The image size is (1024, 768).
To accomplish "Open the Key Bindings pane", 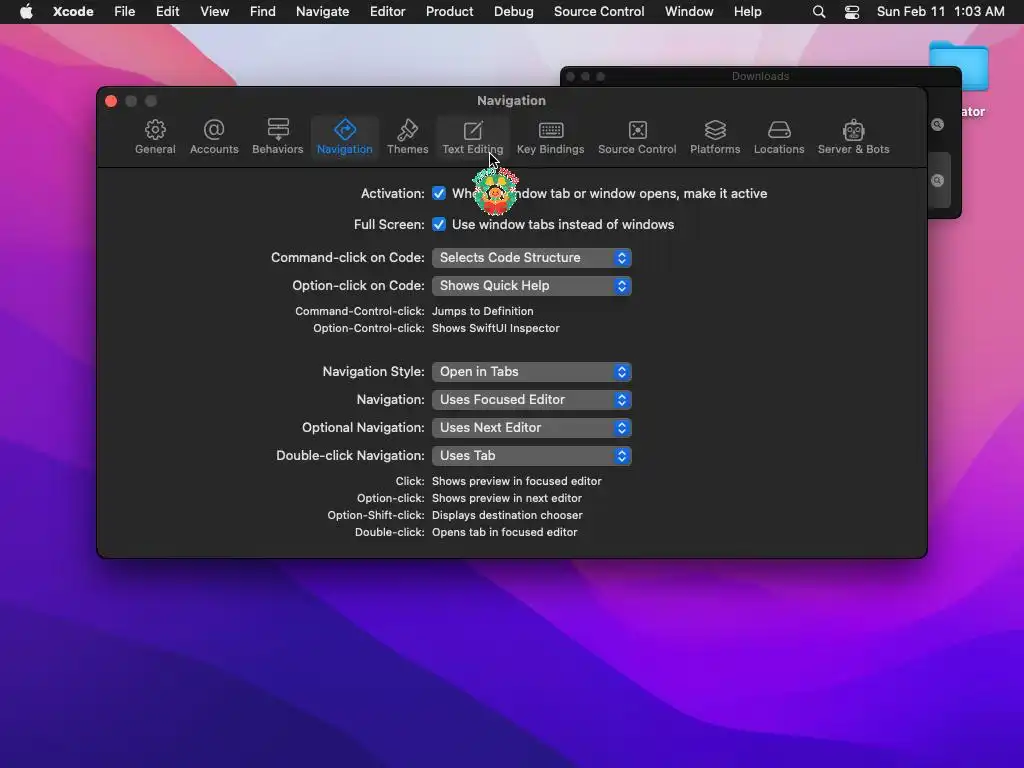I will tap(551, 136).
